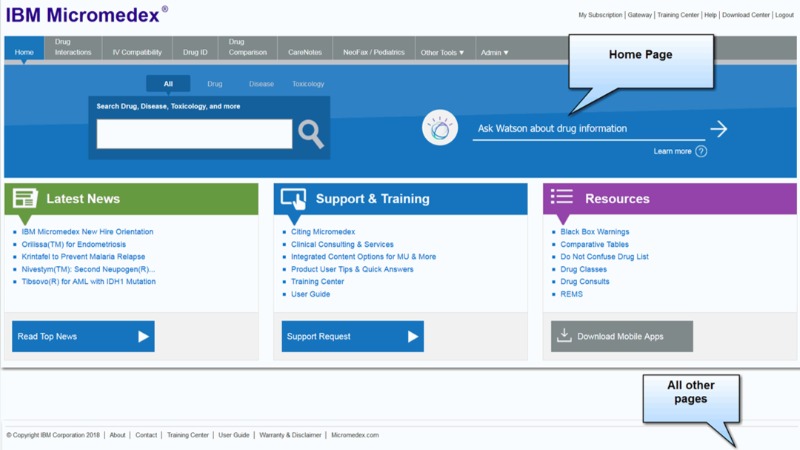Select the Drug search filter

click(215, 84)
